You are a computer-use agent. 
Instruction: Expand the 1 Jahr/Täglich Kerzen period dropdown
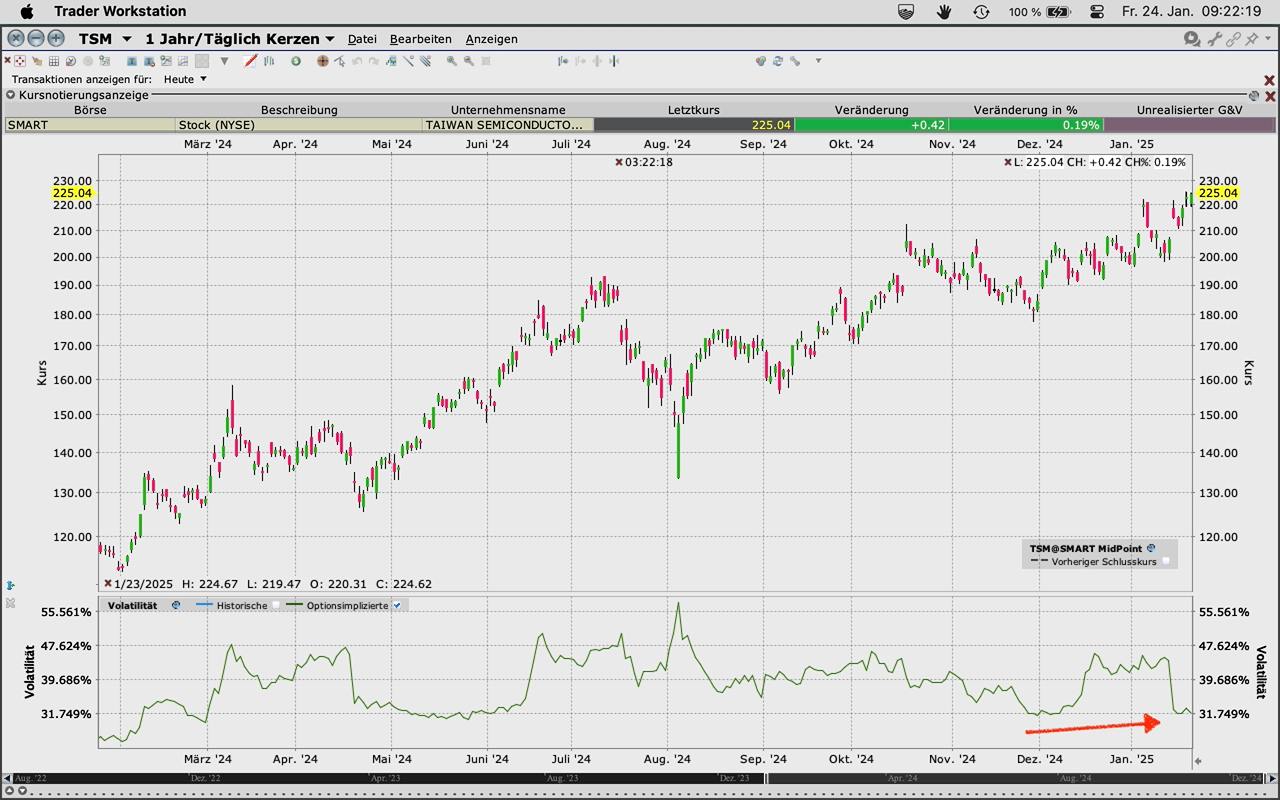tap(330, 39)
